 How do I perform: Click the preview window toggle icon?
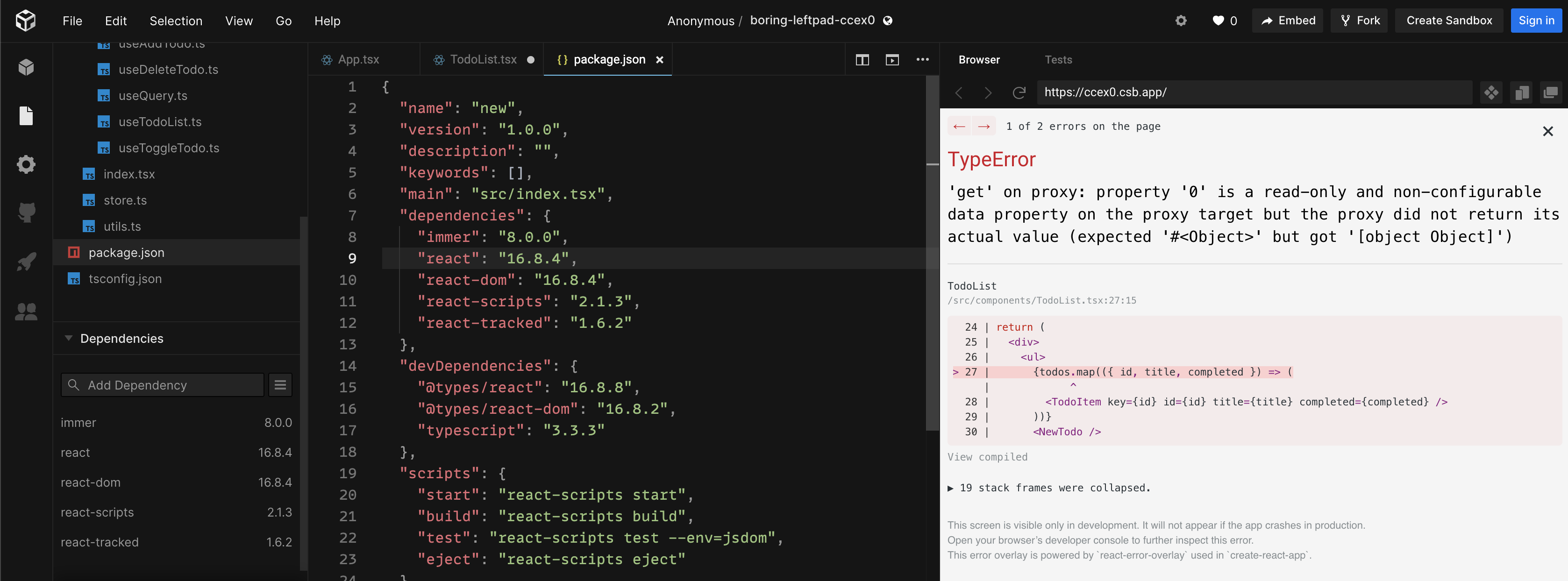click(x=892, y=60)
